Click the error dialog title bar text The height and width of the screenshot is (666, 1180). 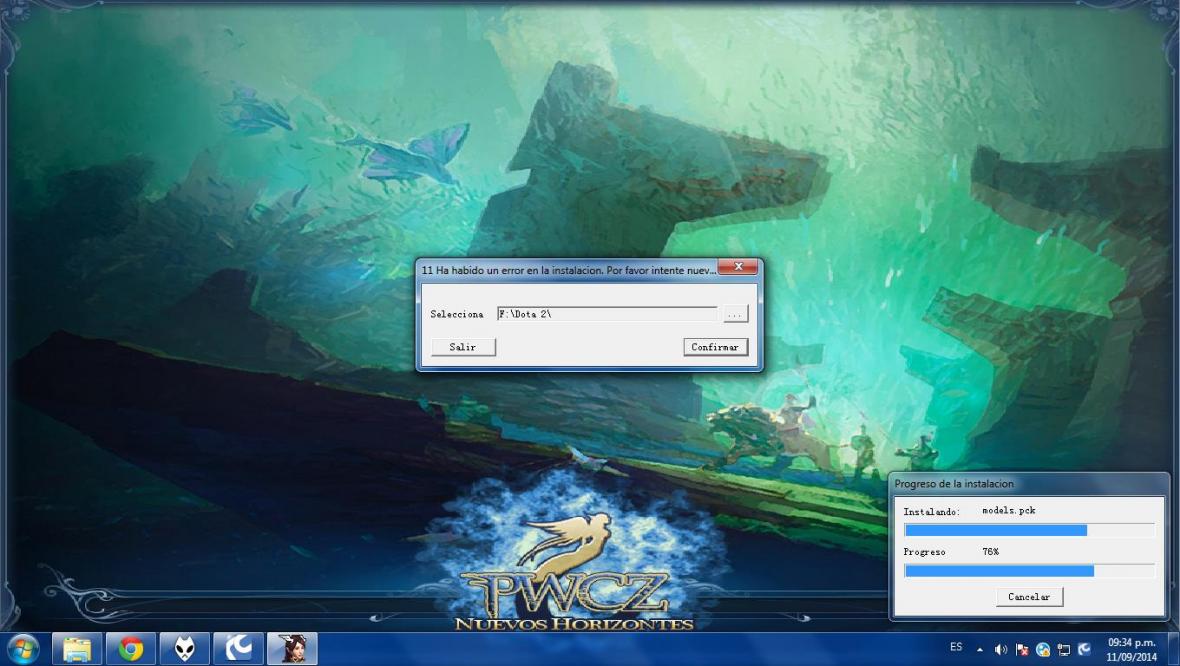(x=568, y=269)
